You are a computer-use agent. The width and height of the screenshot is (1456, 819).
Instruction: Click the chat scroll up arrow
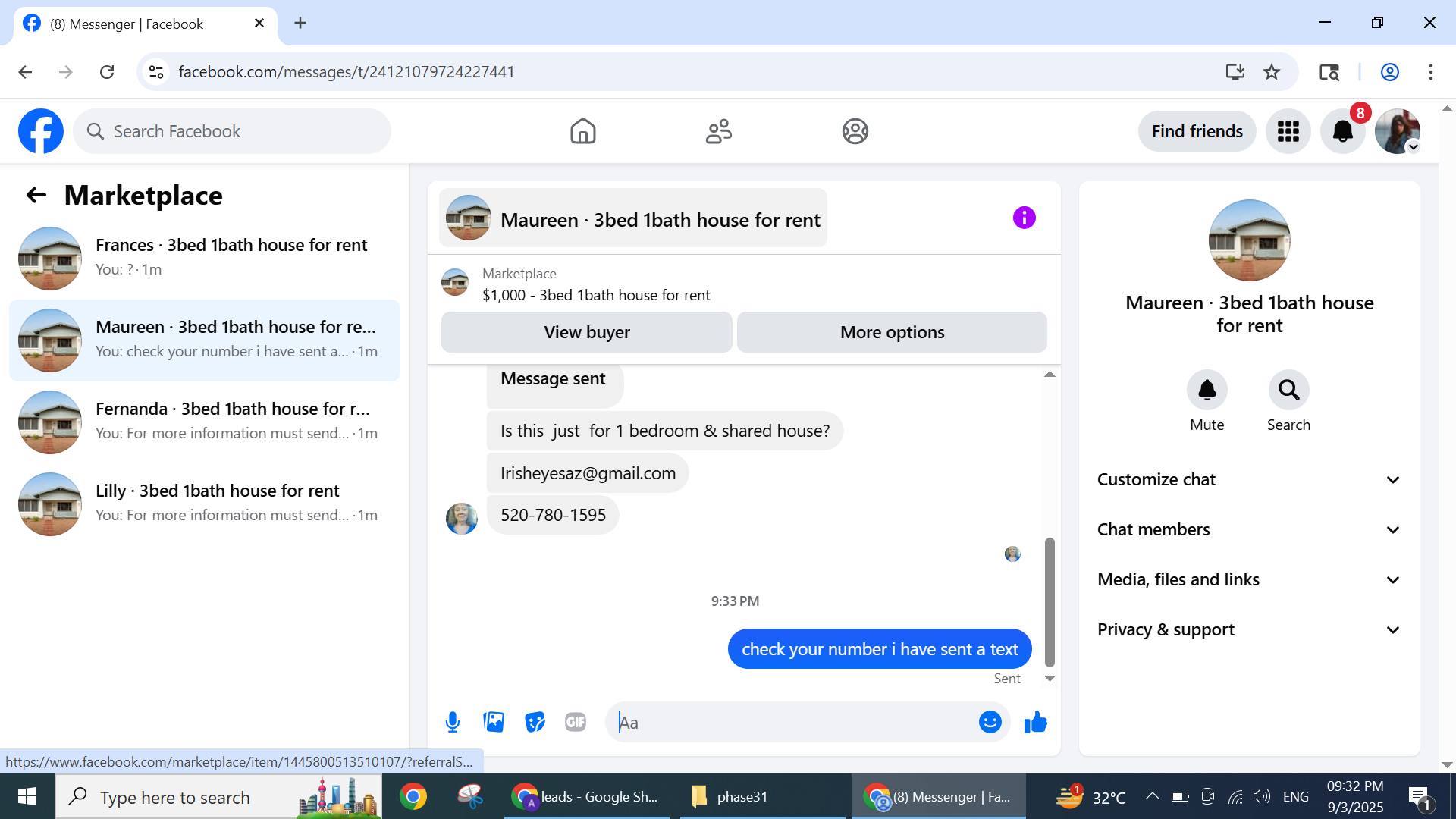(x=1050, y=375)
